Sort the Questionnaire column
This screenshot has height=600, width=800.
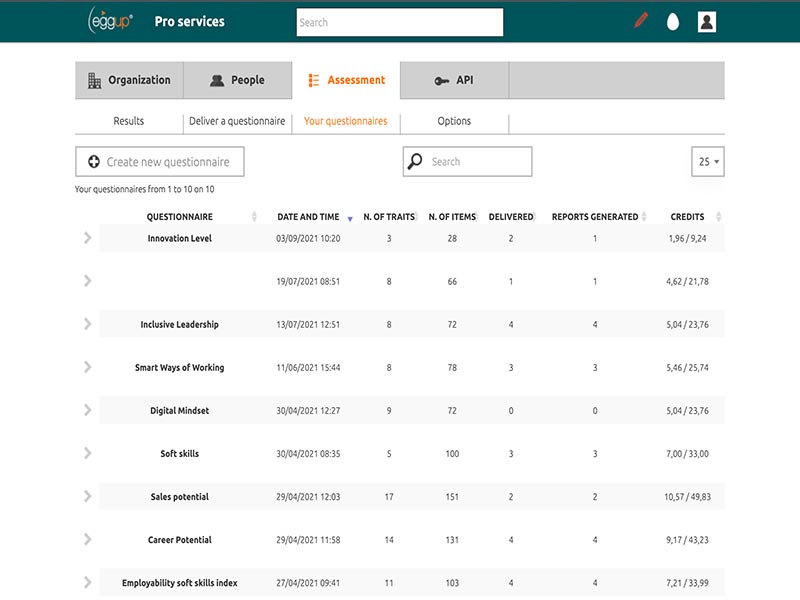click(254, 217)
